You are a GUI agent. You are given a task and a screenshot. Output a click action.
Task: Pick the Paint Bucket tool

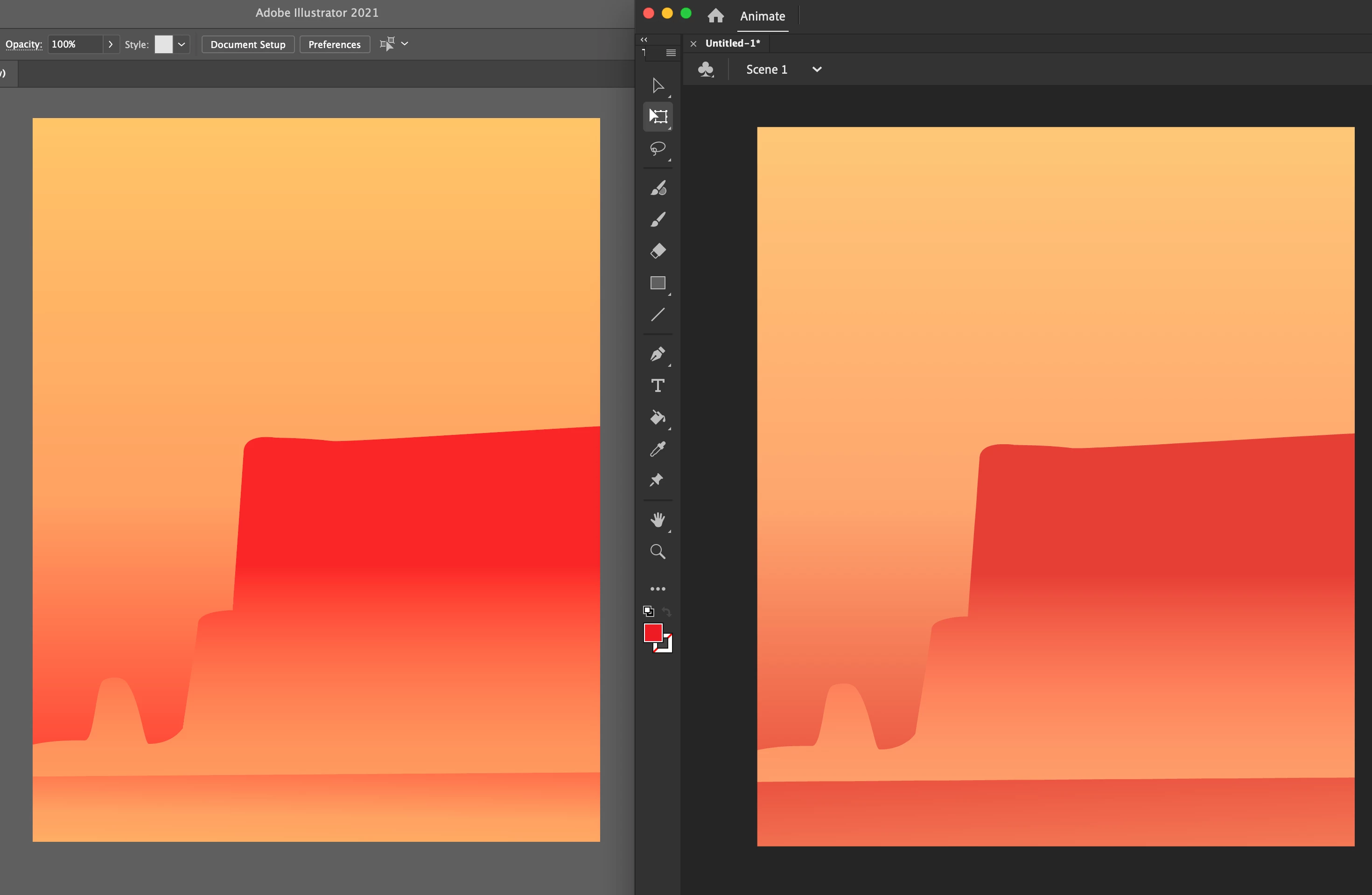click(x=657, y=417)
